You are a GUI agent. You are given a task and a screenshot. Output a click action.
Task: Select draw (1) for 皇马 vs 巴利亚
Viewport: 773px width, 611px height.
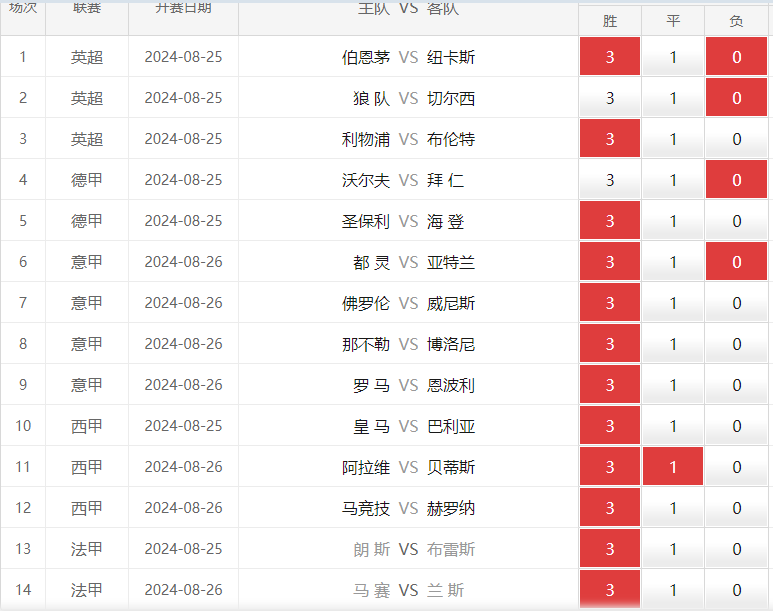673,425
